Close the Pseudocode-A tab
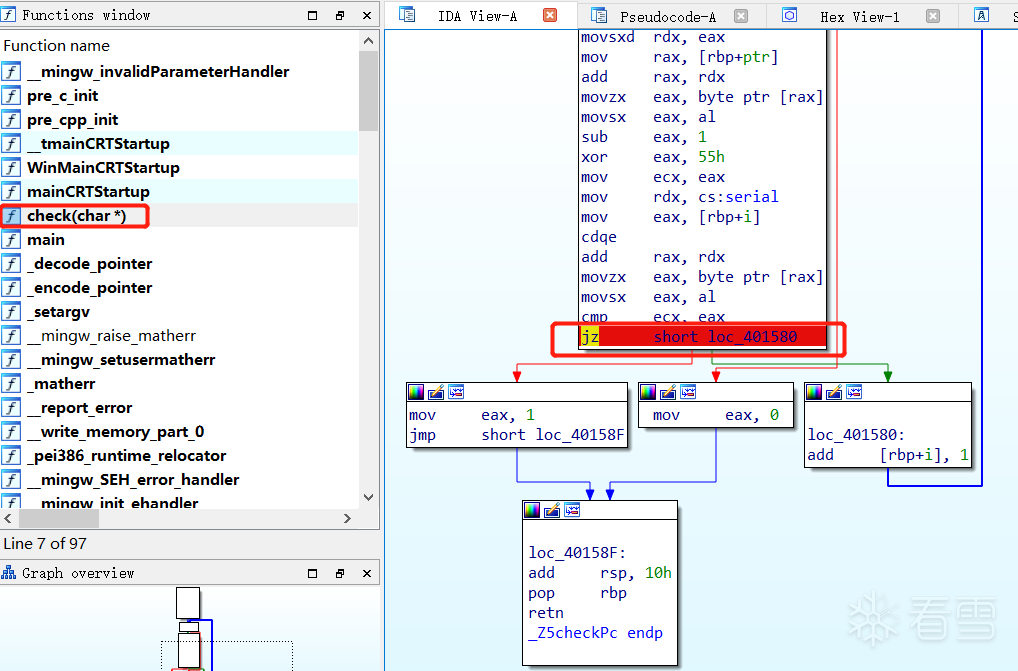 point(741,16)
